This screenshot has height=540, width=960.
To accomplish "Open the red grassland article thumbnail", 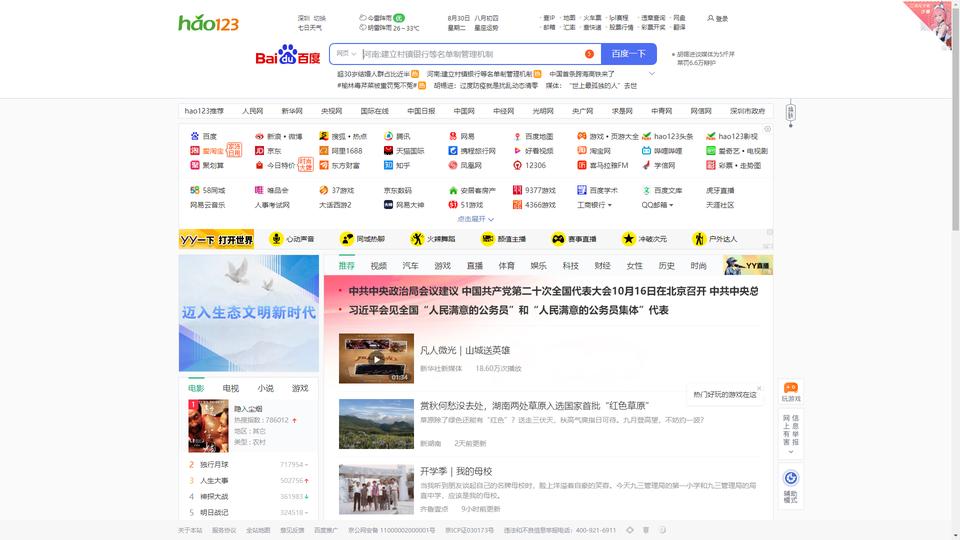I will [x=377, y=424].
